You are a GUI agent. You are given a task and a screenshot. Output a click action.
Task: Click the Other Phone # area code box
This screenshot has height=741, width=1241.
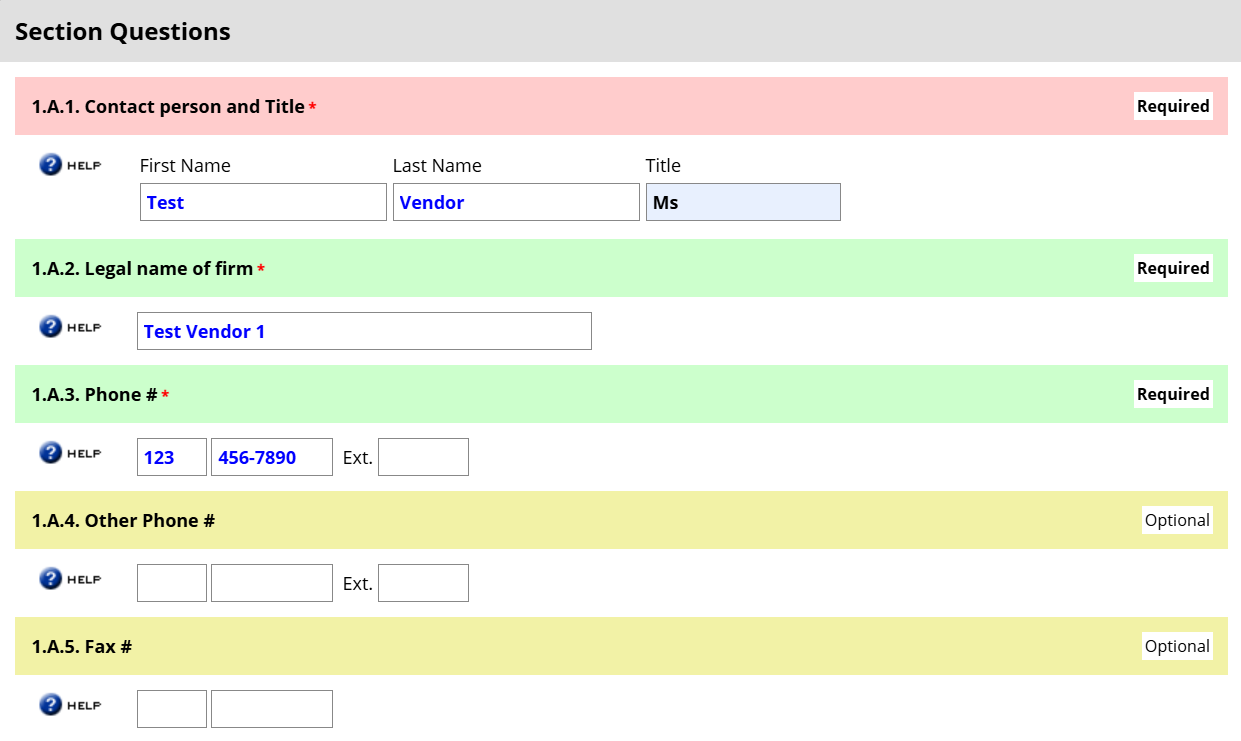pyautogui.click(x=172, y=583)
